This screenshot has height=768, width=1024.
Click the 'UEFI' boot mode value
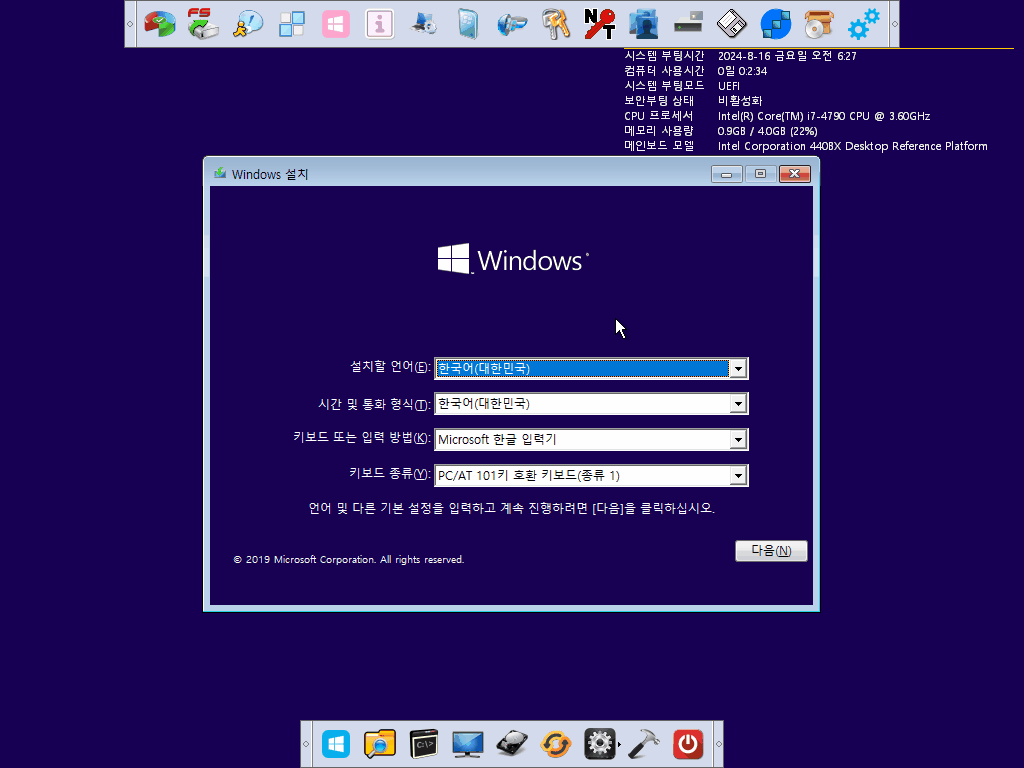pos(729,86)
